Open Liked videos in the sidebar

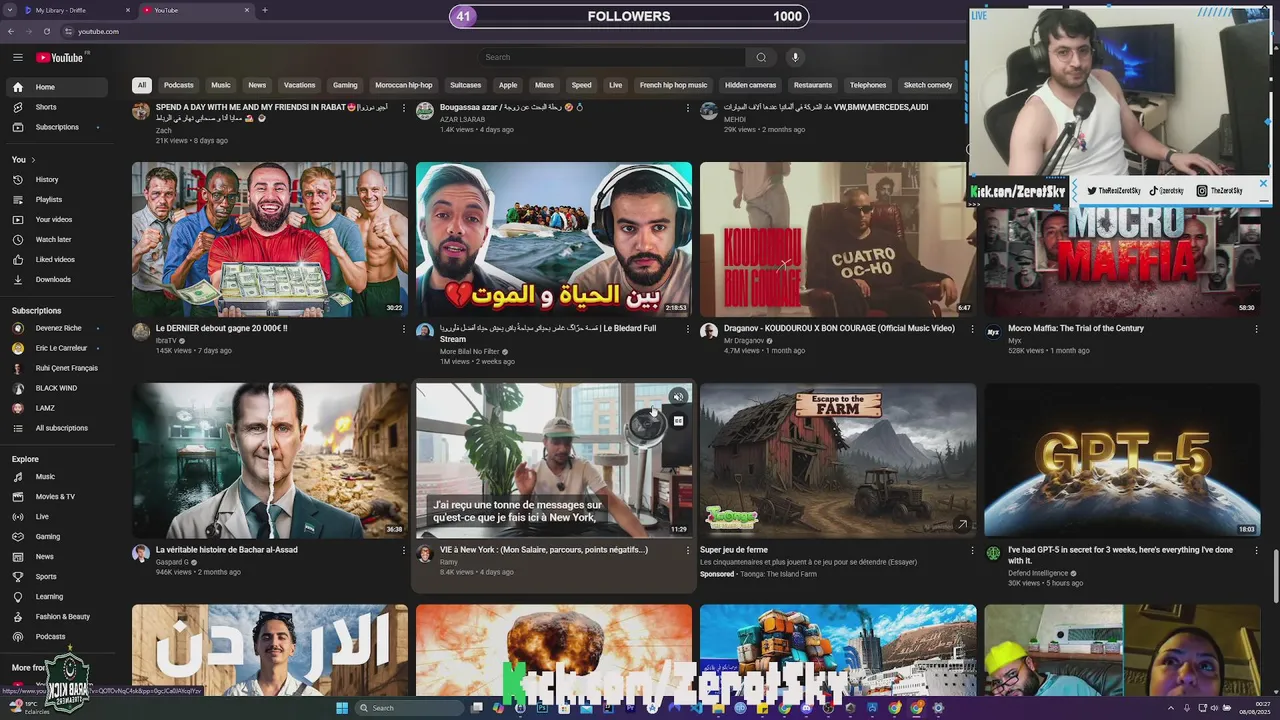[x=58, y=260]
